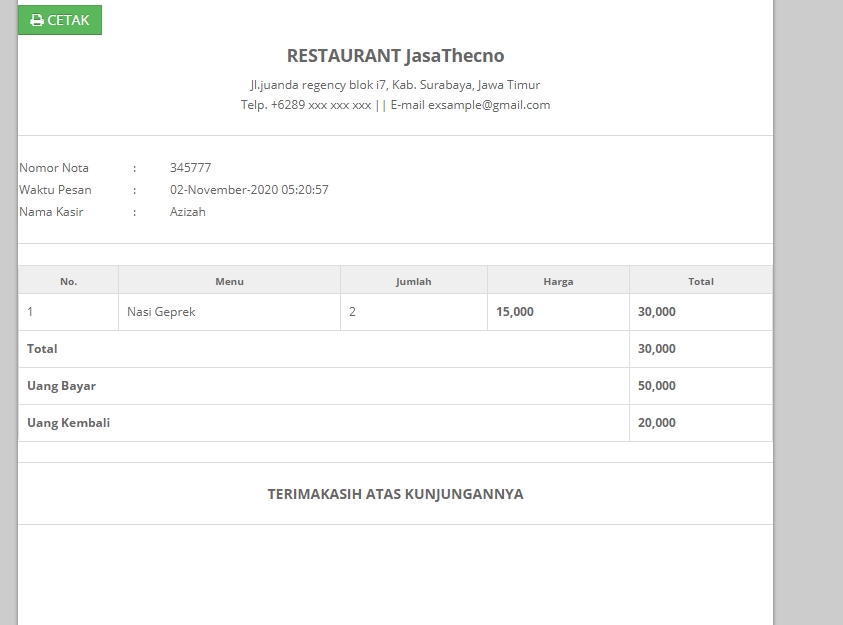Click the 'Waktu Pesan' label

pyautogui.click(x=55, y=190)
